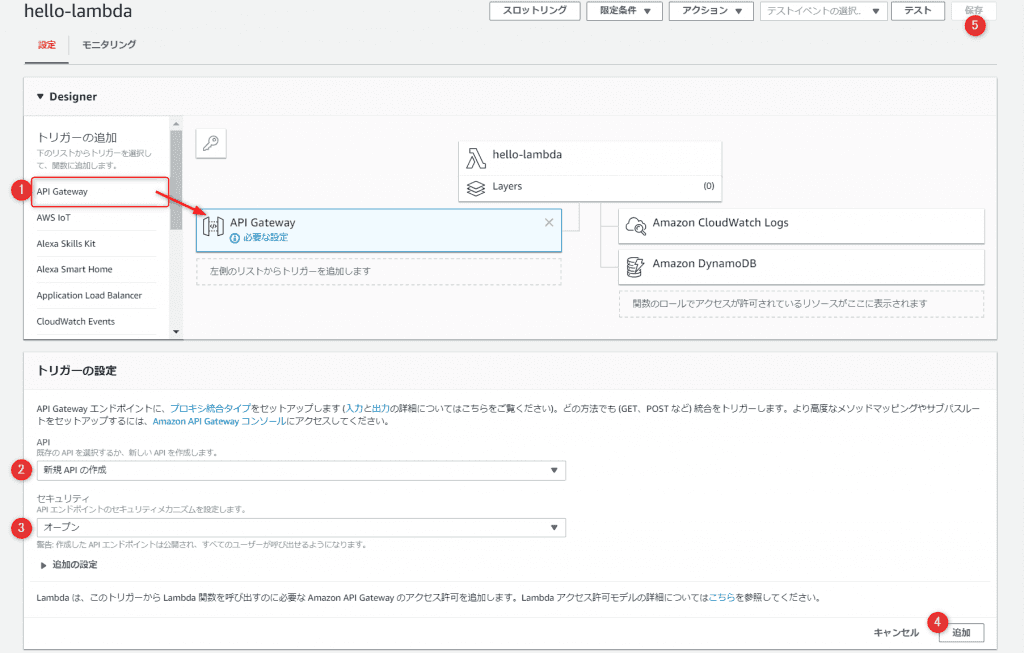Open the オープン security dropdown

(x=300, y=527)
